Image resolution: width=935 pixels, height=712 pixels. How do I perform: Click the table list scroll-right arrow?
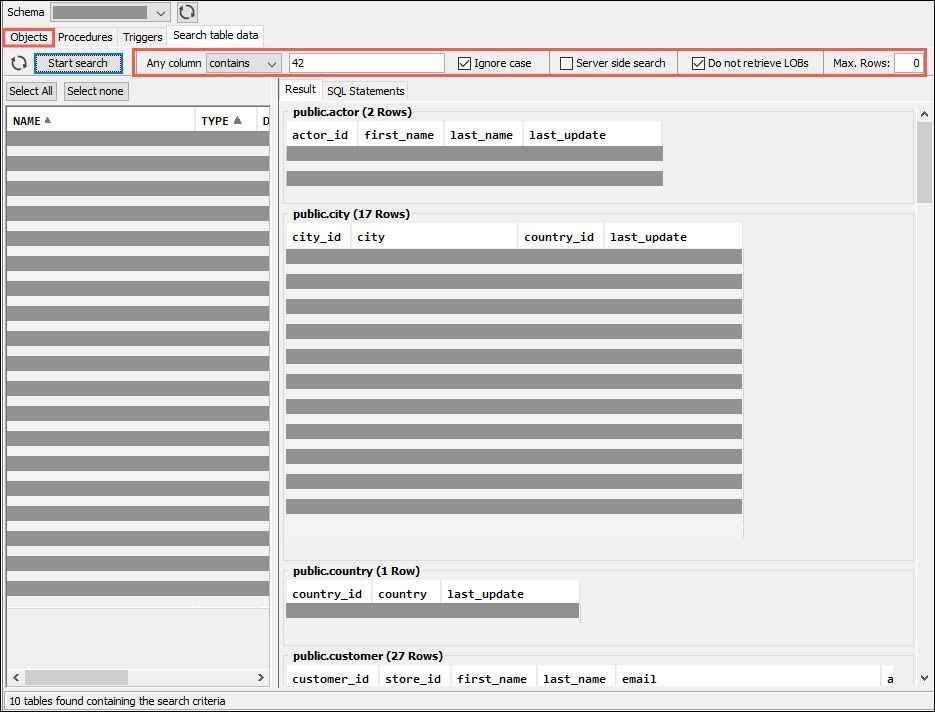point(262,678)
